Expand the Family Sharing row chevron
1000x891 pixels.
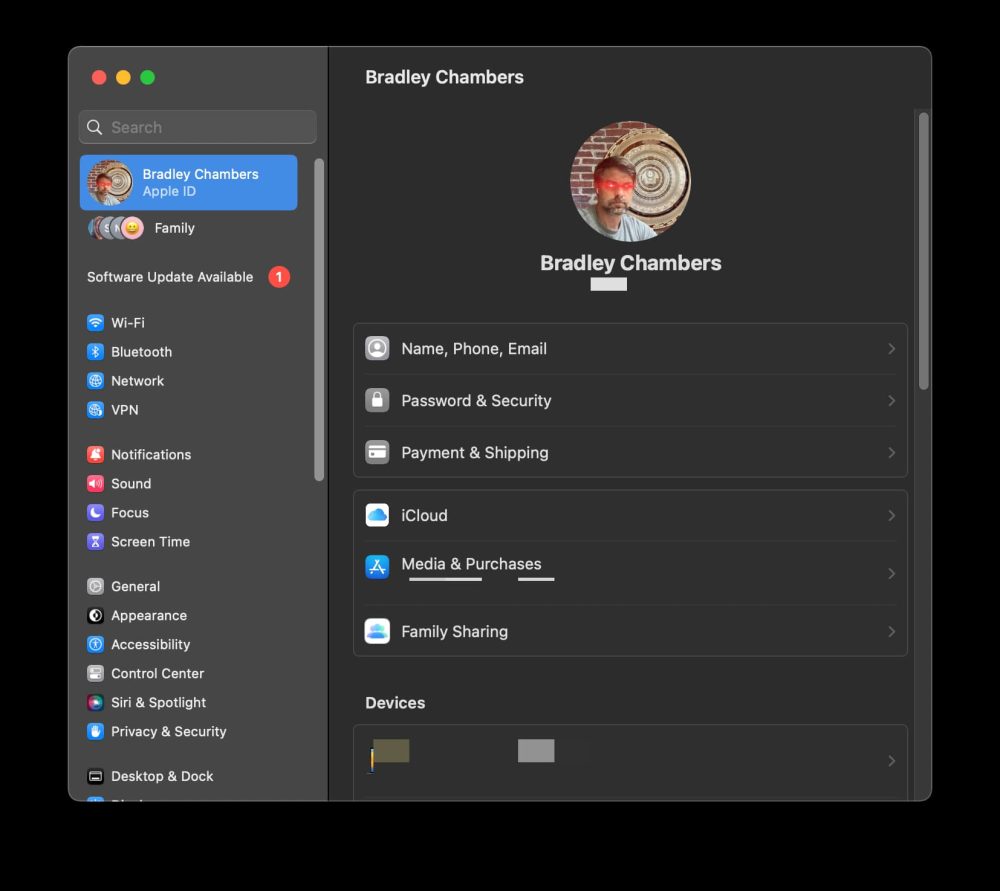point(891,631)
